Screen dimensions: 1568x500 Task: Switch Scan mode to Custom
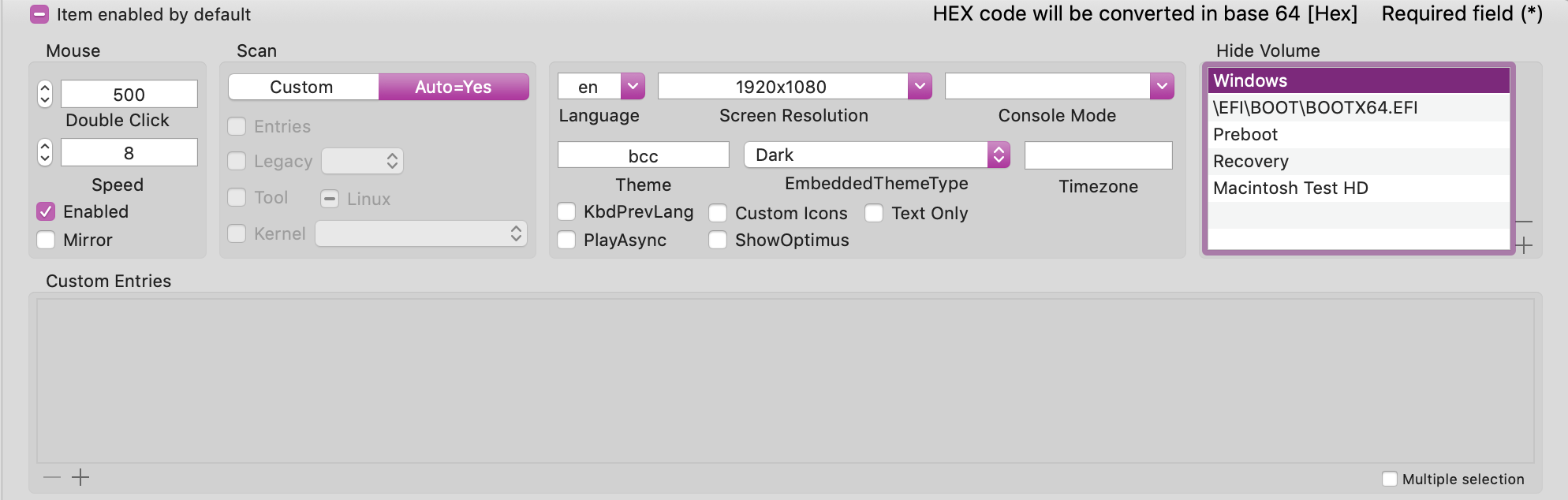coord(302,87)
